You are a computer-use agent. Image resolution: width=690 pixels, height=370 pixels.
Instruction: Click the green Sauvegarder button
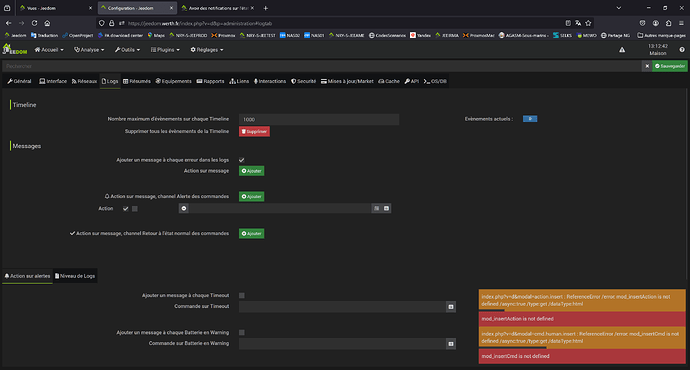[x=670, y=66]
